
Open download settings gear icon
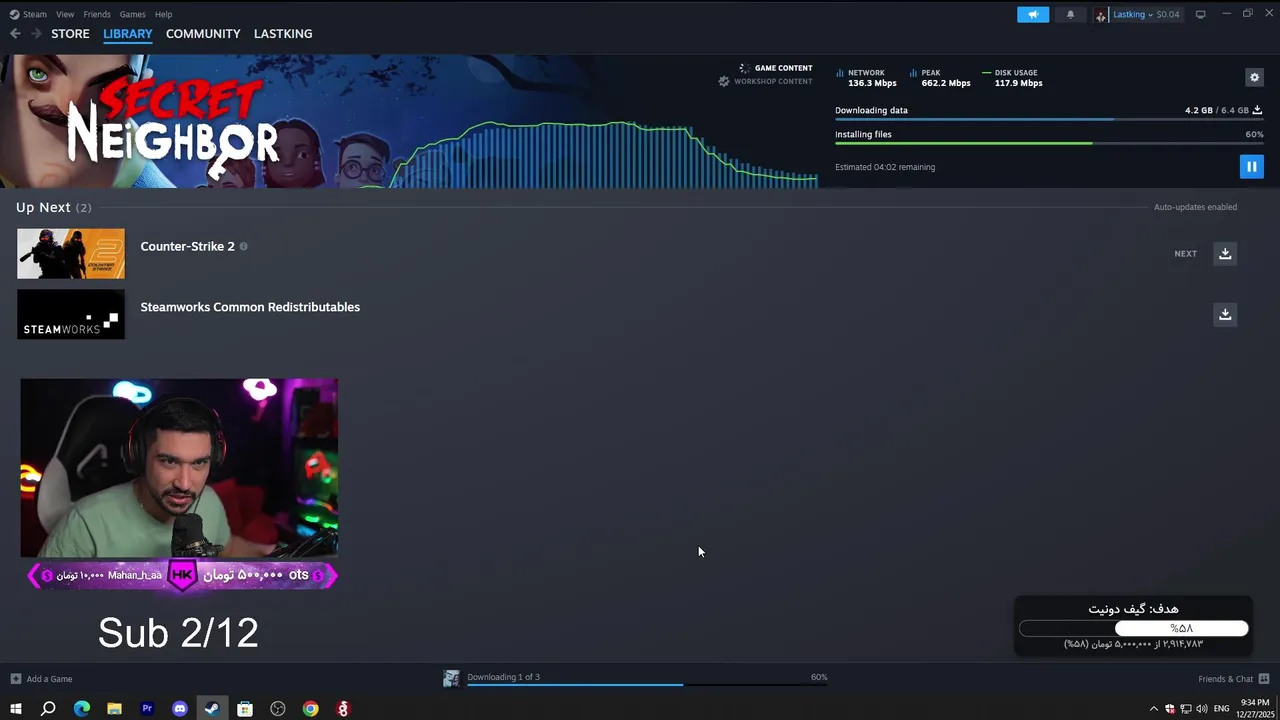pyautogui.click(x=1255, y=77)
